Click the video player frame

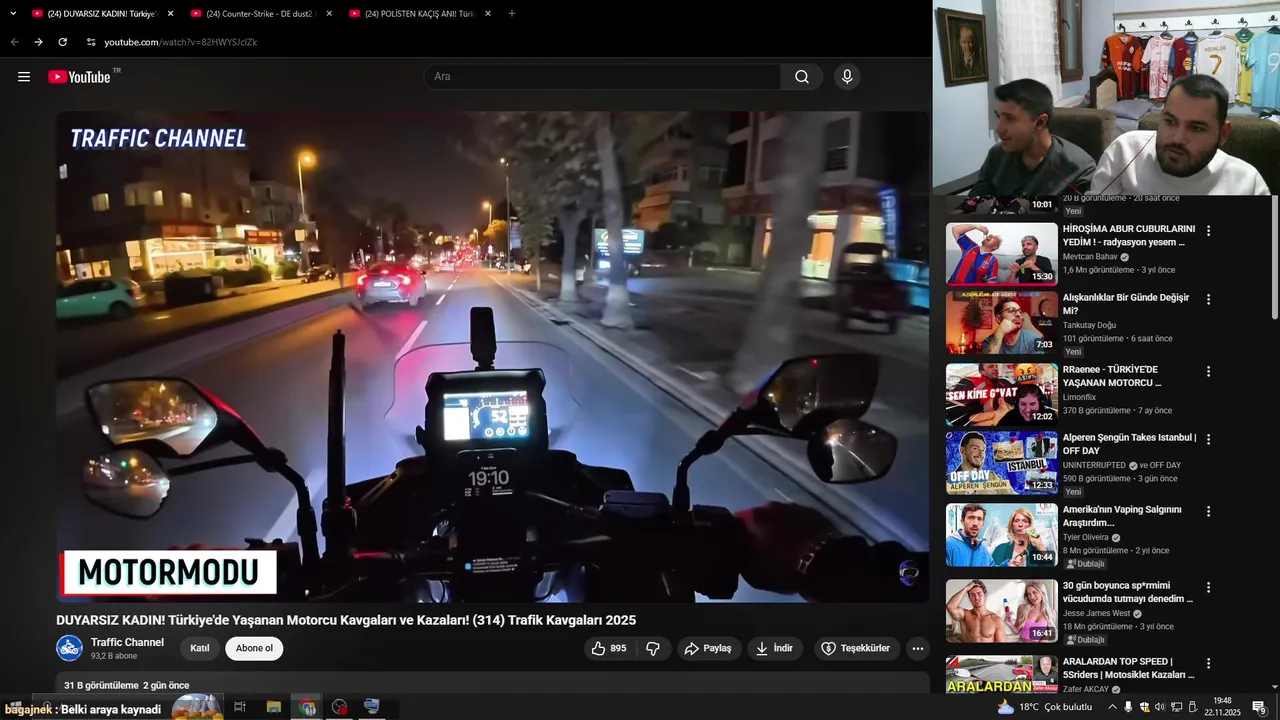(x=492, y=356)
